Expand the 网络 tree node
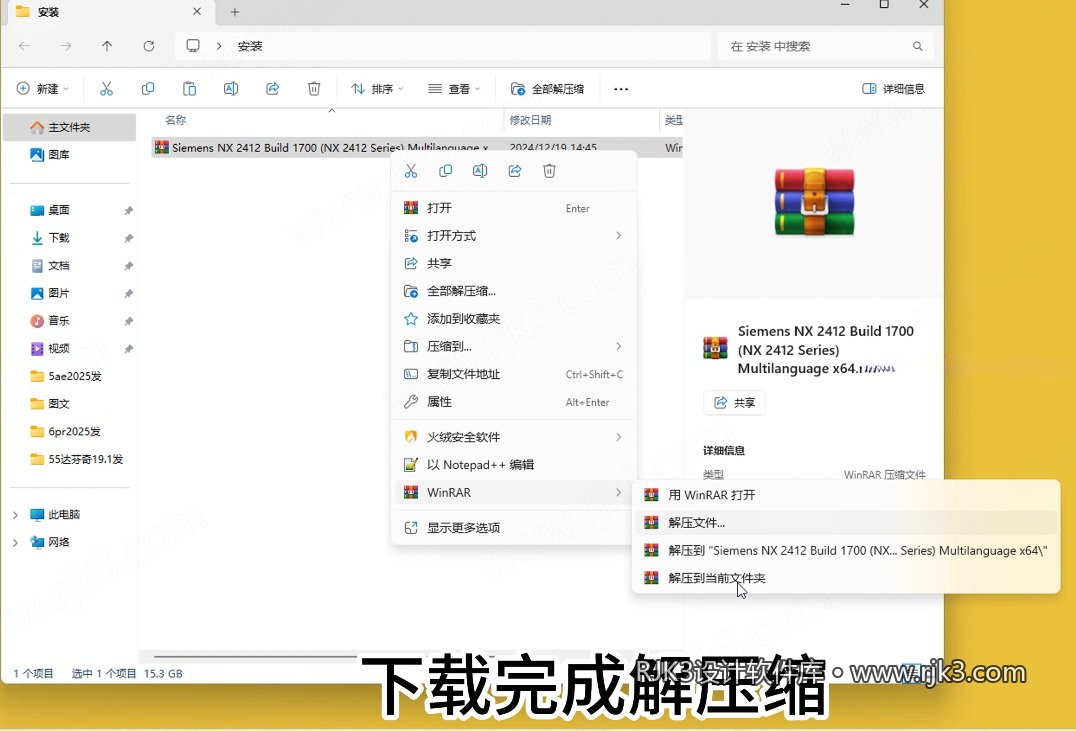Screen dimensions: 1076x731 [x=15, y=542]
